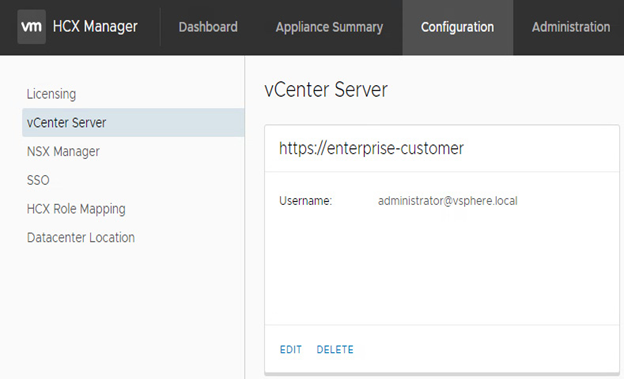Open HCX Role Mapping settings
The image size is (625, 379).
[76, 209]
